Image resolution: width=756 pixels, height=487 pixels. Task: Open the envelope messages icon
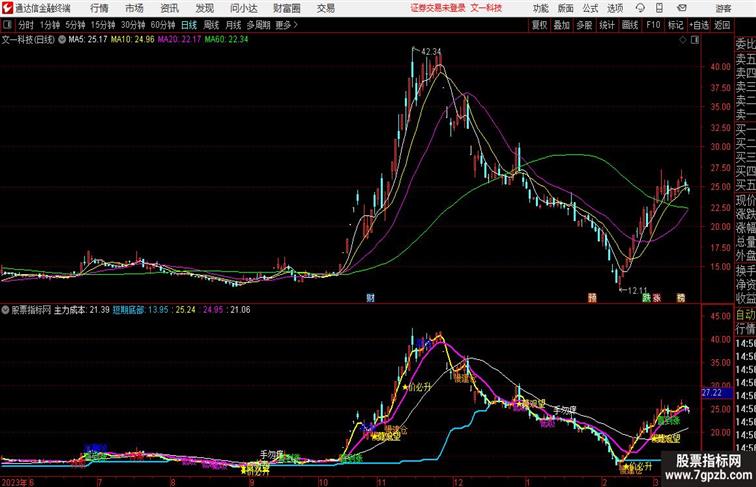click(x=682, y=8)
